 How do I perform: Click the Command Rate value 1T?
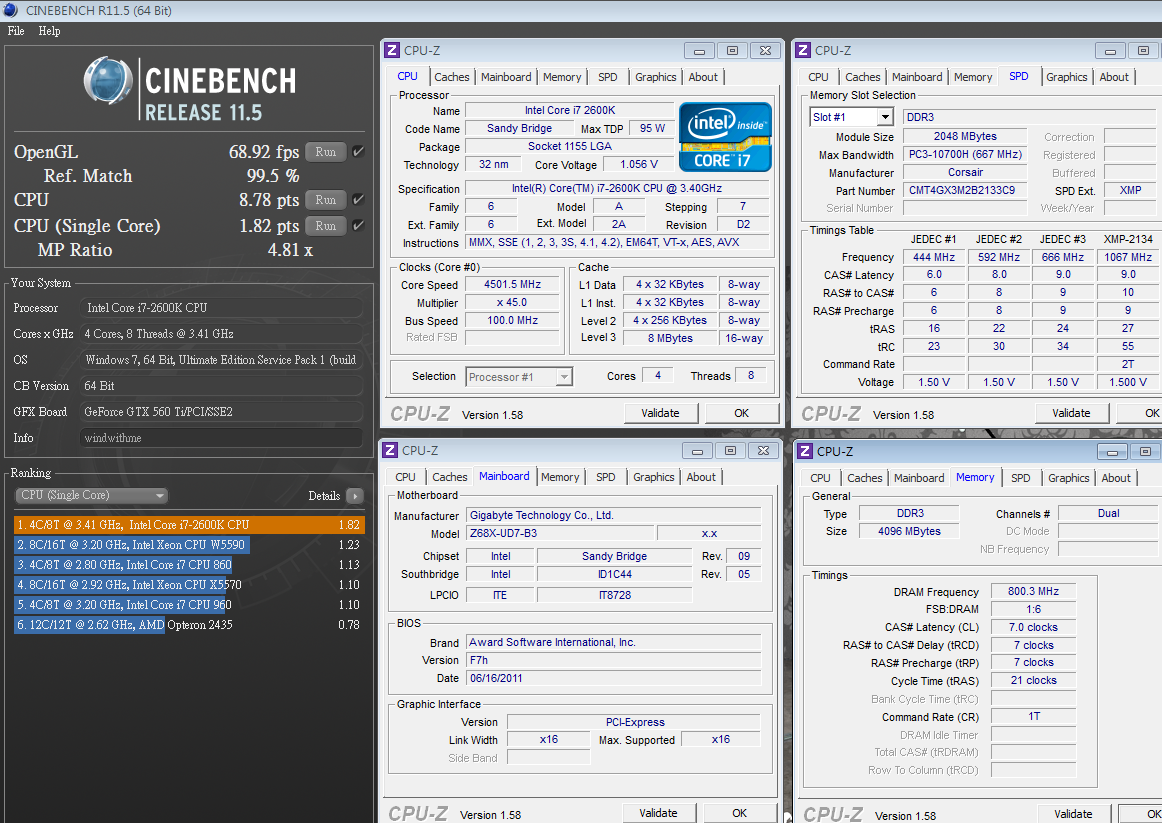pos(1034,716)
